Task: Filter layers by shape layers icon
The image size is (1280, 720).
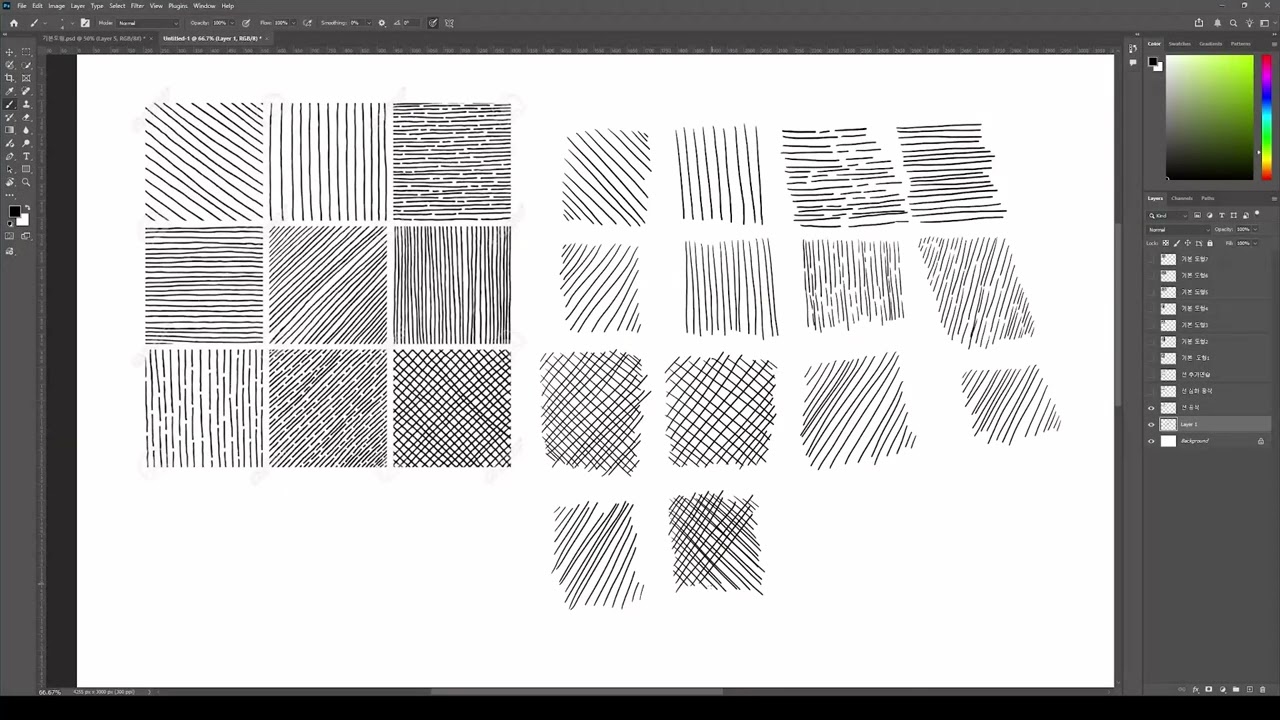Action: click(x=1234, y=215)
